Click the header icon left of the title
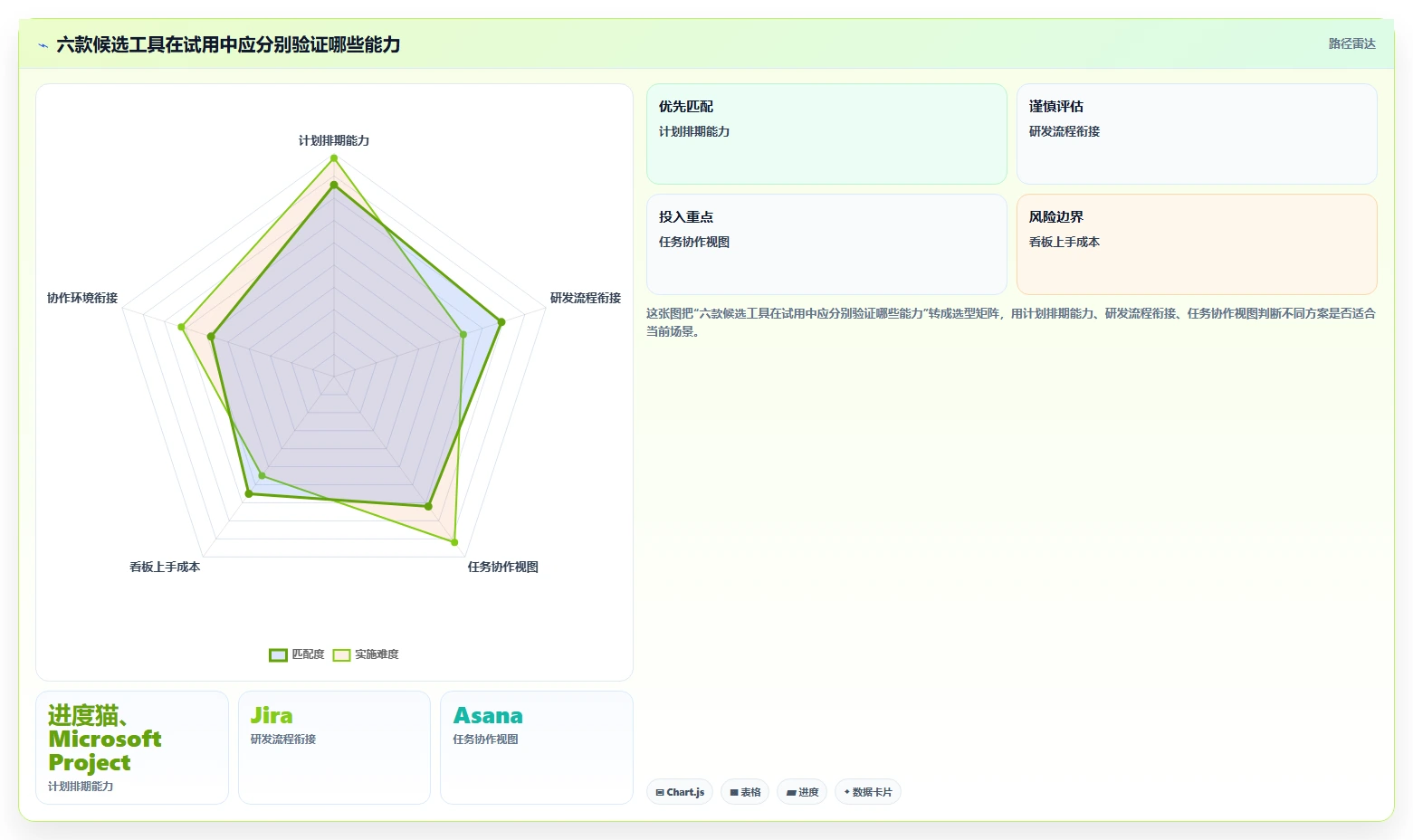The image size is (1413, 840). pos(43,45)
